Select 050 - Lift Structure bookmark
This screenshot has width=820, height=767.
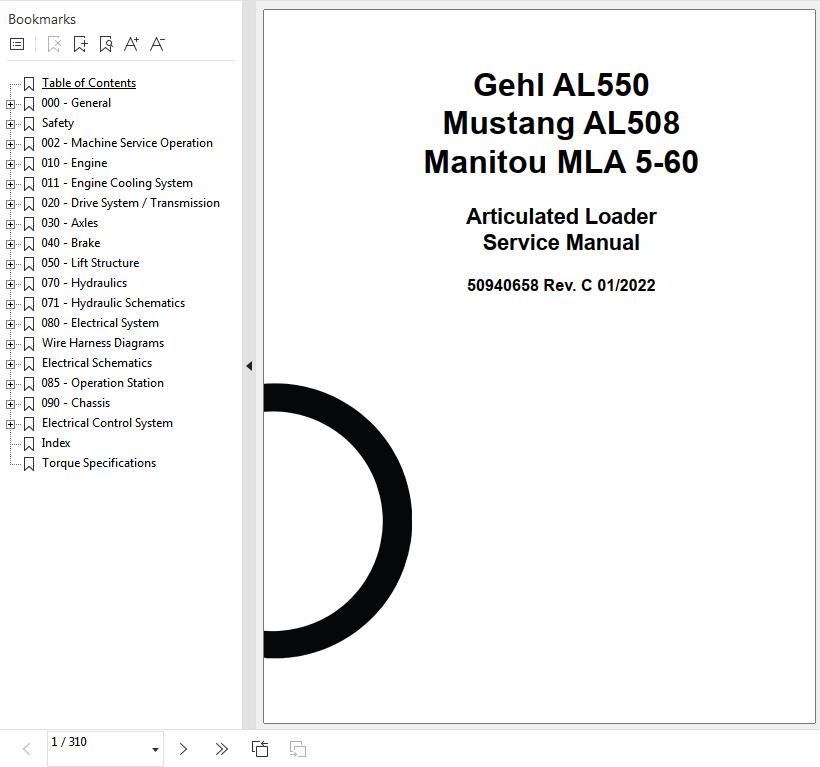90,263
